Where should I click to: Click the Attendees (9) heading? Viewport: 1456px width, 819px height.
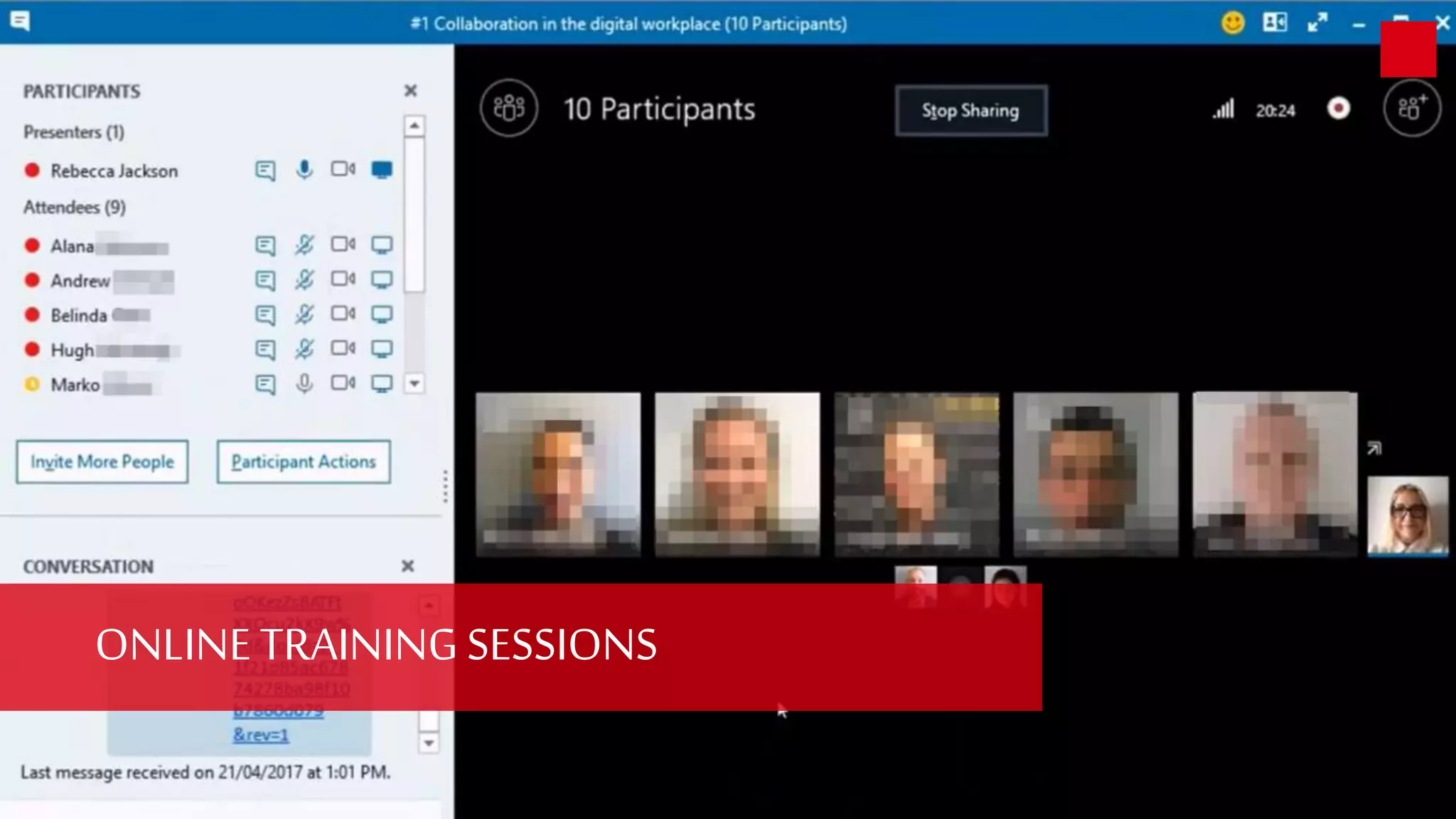tap(75, 208)
